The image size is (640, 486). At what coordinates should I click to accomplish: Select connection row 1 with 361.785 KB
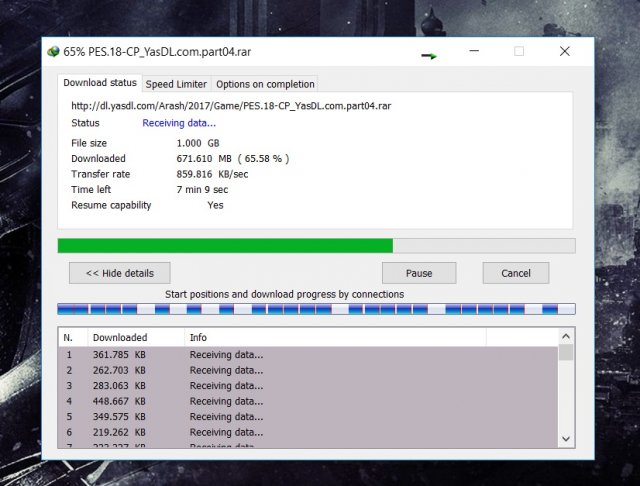click(308, 355)
